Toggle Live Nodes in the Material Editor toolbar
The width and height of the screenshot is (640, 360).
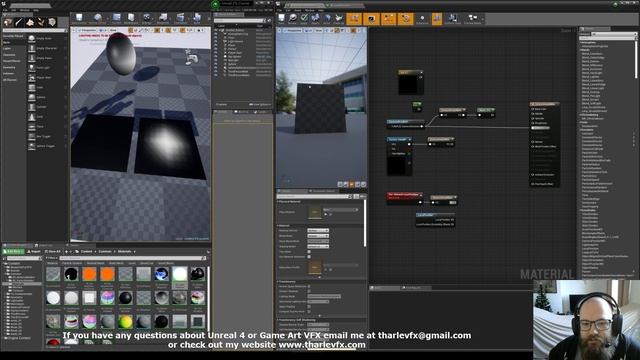[388, 19]
